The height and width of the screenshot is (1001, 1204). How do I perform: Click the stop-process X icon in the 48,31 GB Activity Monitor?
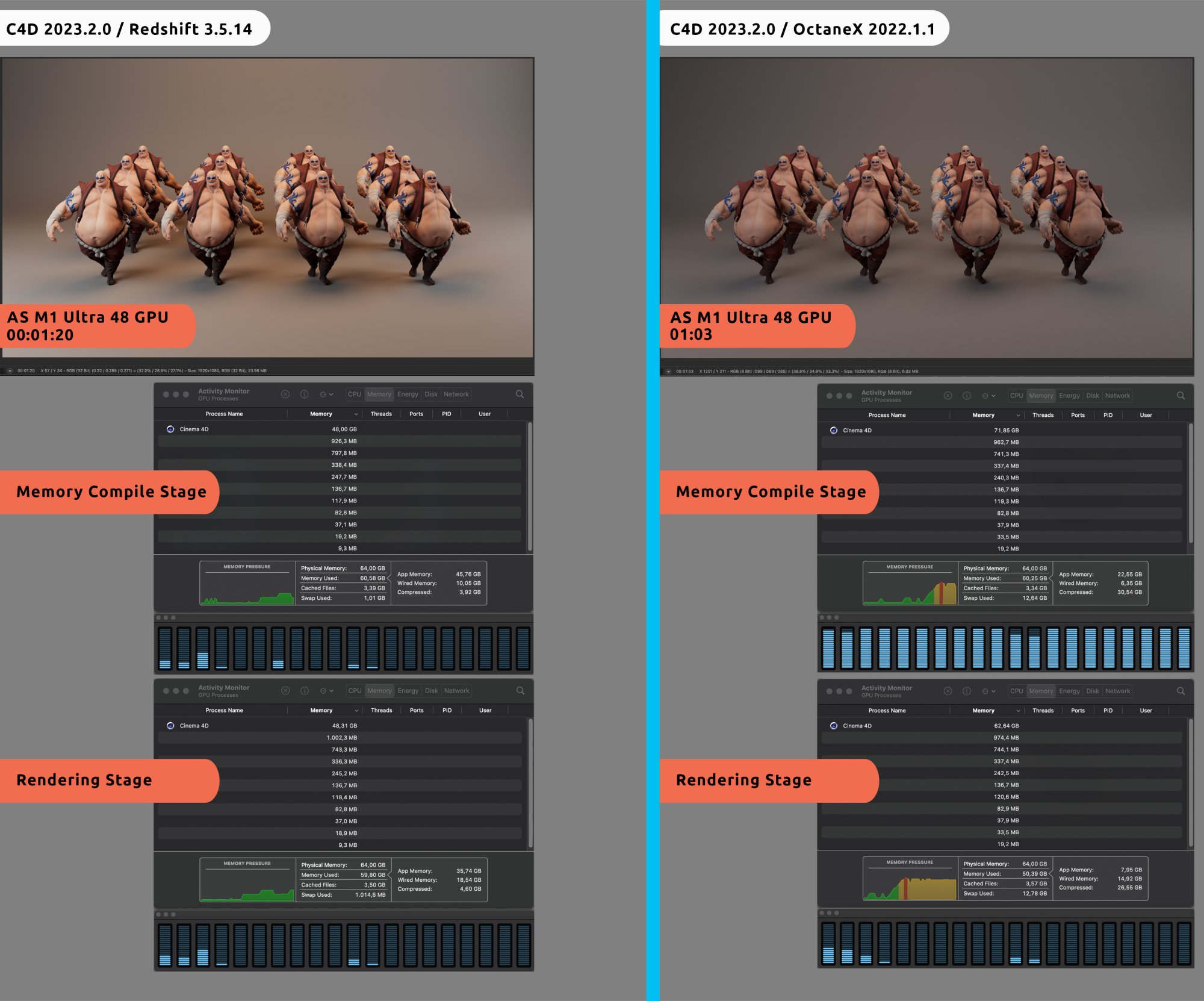coord(285,691)
